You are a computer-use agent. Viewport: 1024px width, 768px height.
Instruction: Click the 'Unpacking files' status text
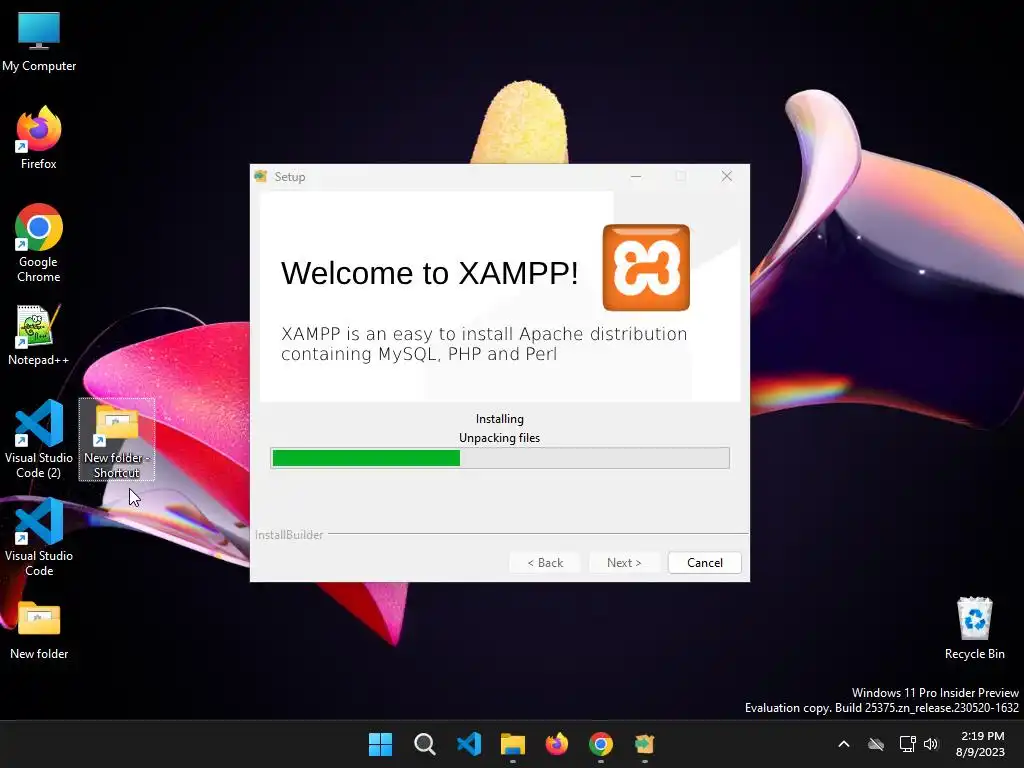(500, 438)
